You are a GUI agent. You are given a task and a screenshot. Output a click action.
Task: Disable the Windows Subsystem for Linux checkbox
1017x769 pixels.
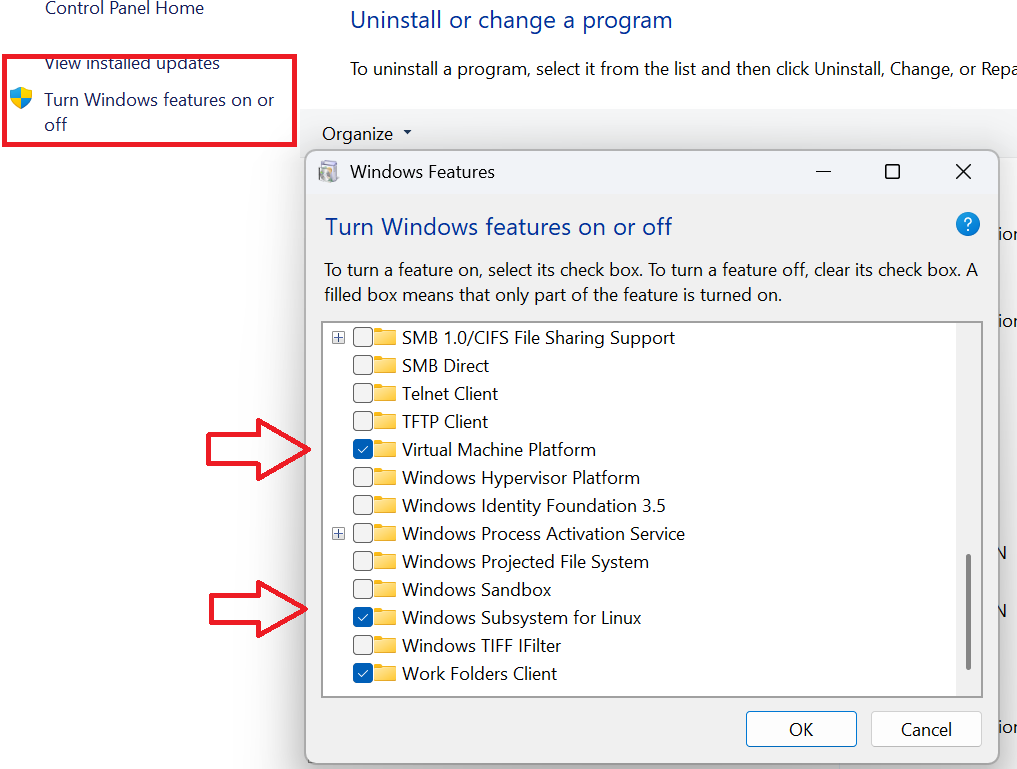coord(363,618)
